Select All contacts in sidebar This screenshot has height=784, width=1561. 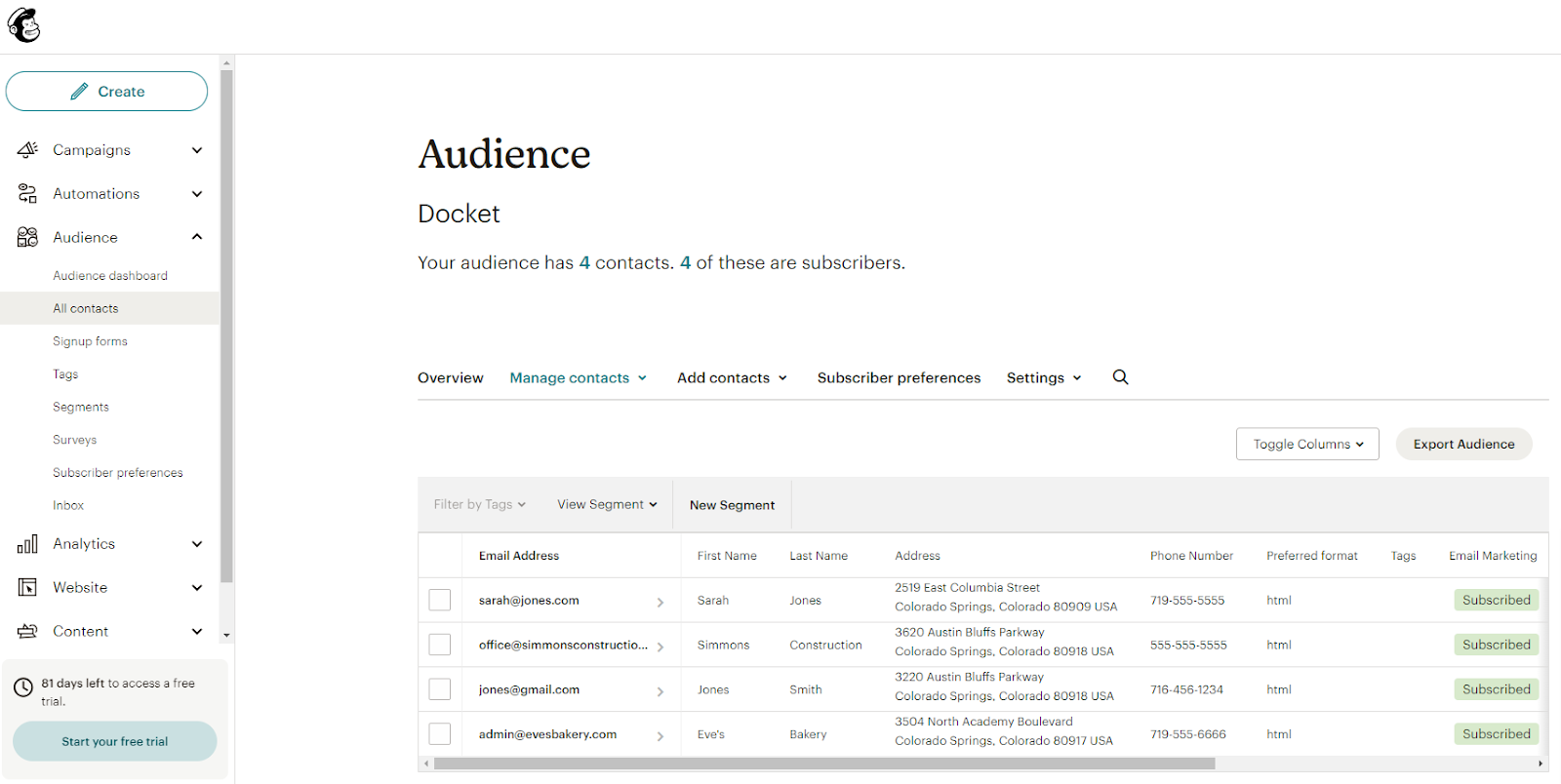click(110, 308)
